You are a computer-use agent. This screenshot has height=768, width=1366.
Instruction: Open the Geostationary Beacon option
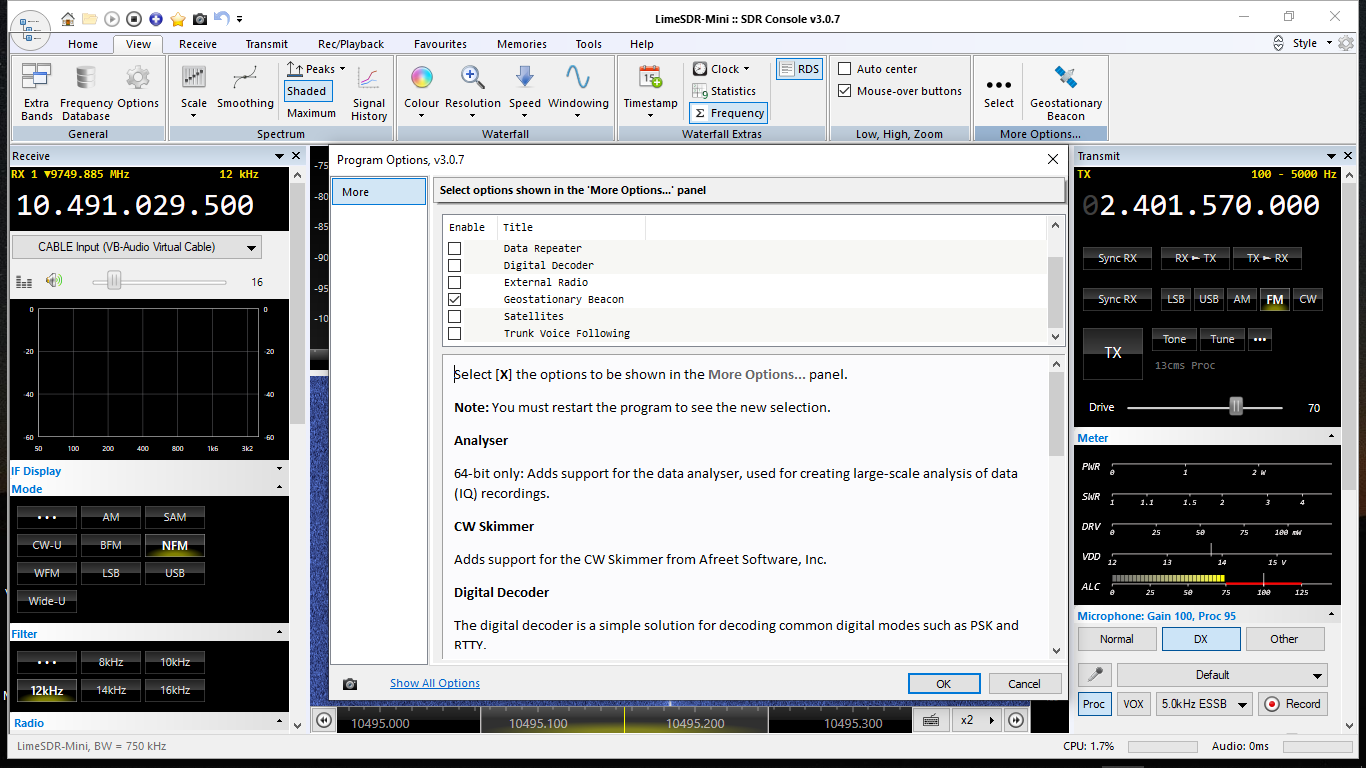point(1066,92)
